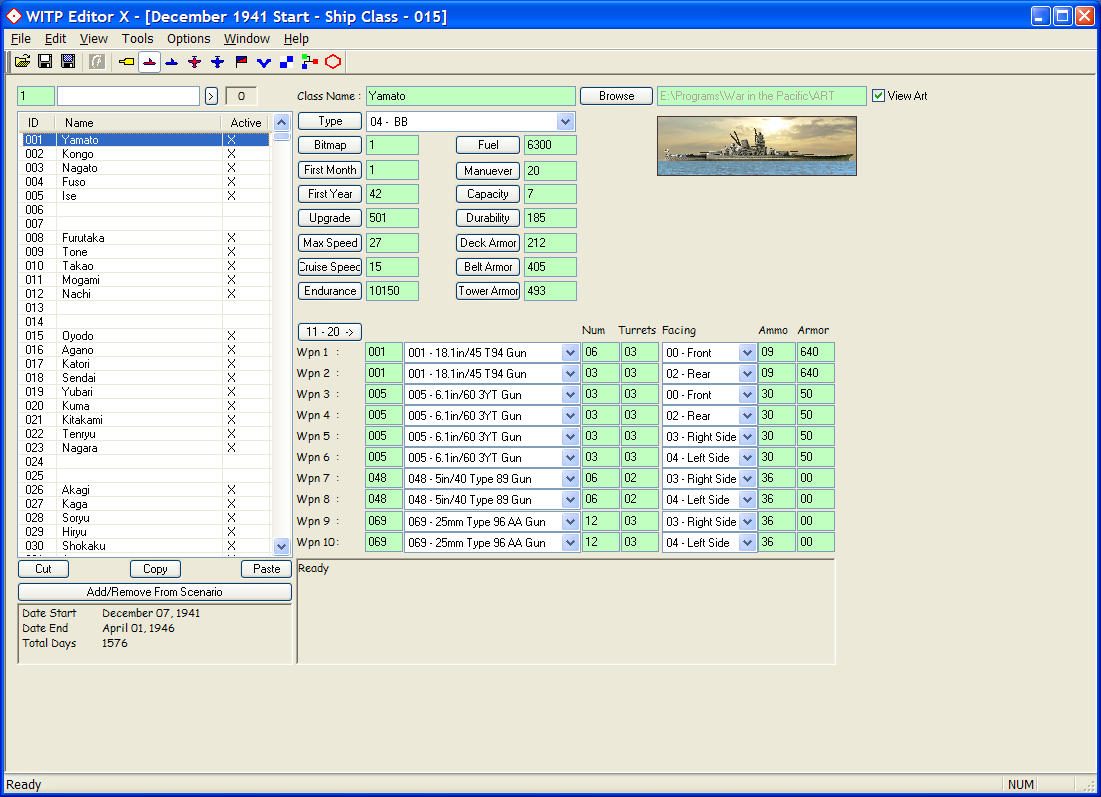
Task: Open Wpn 5 Facing dropdown
Action: (x=747, y=437)
